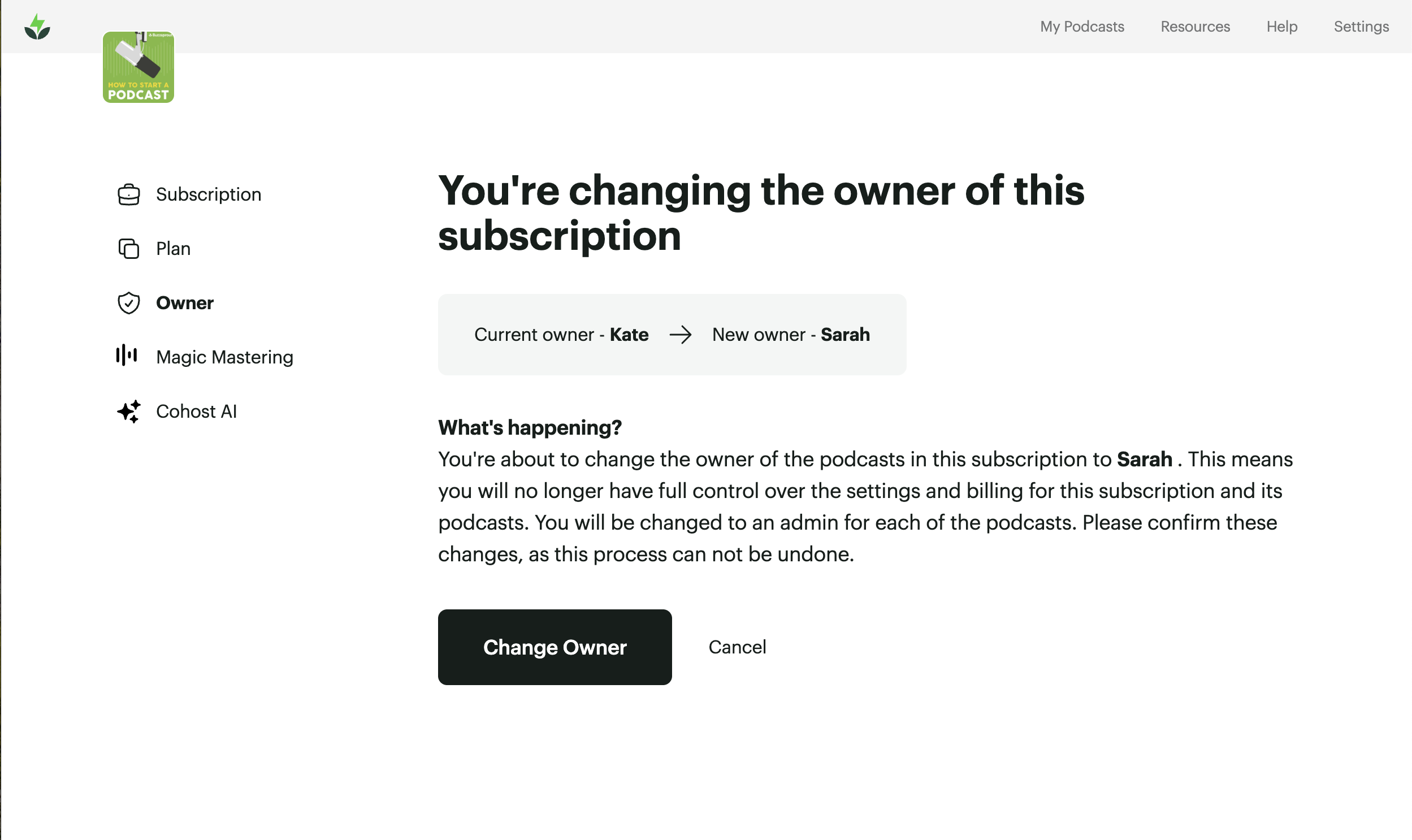Open the Cohost AI section
The height and width of the screenshot is (840, 1412).
(196, 411)
